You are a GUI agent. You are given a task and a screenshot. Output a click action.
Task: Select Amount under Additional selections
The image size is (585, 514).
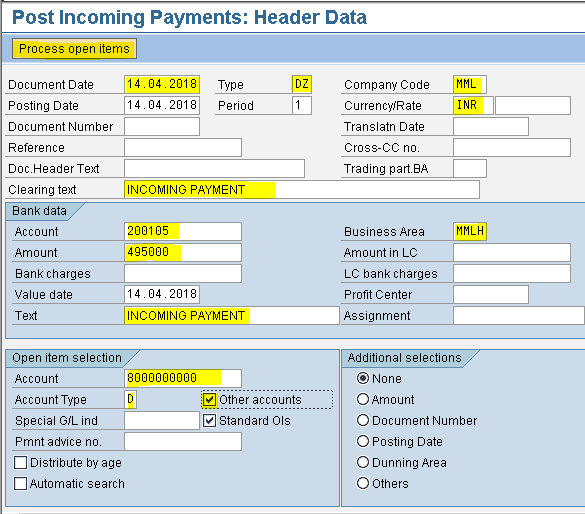tap(363, 399)
